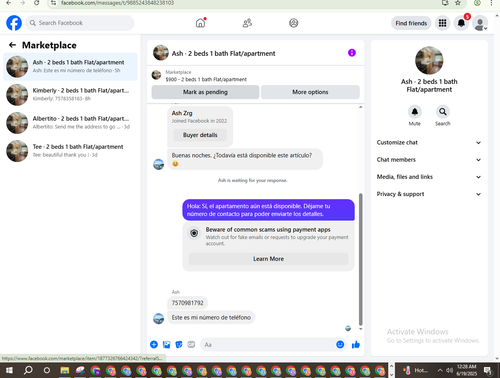
Task: Click Learn More about scams
Action: pyautogui.click(x=268, y=259)
